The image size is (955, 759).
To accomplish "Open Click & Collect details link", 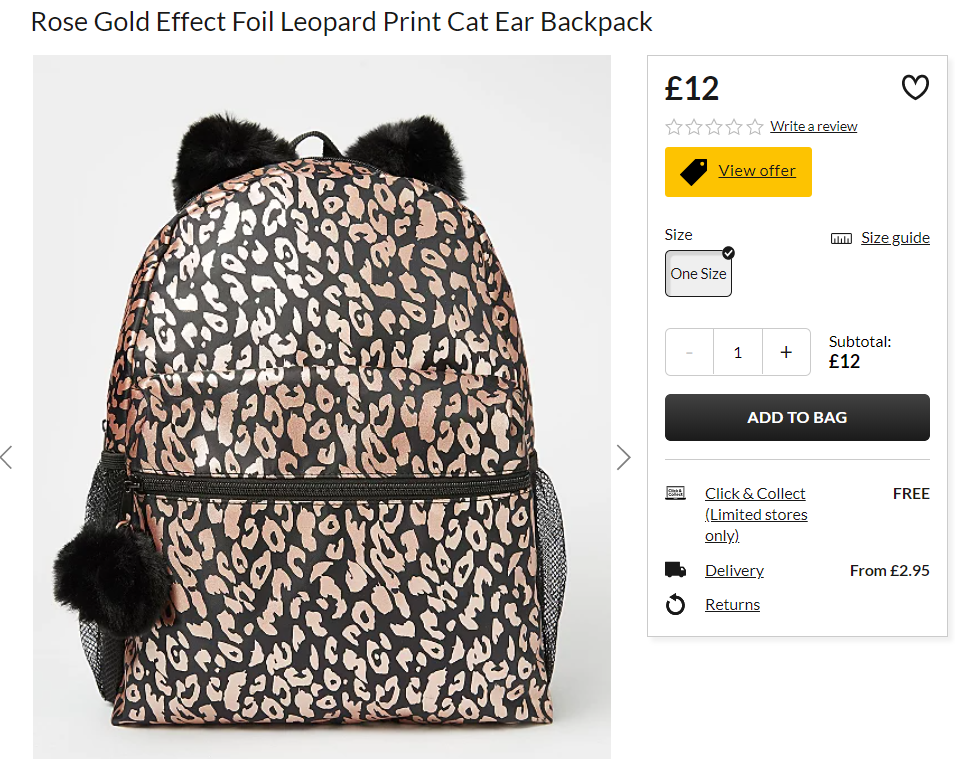I will click(756, 514).
